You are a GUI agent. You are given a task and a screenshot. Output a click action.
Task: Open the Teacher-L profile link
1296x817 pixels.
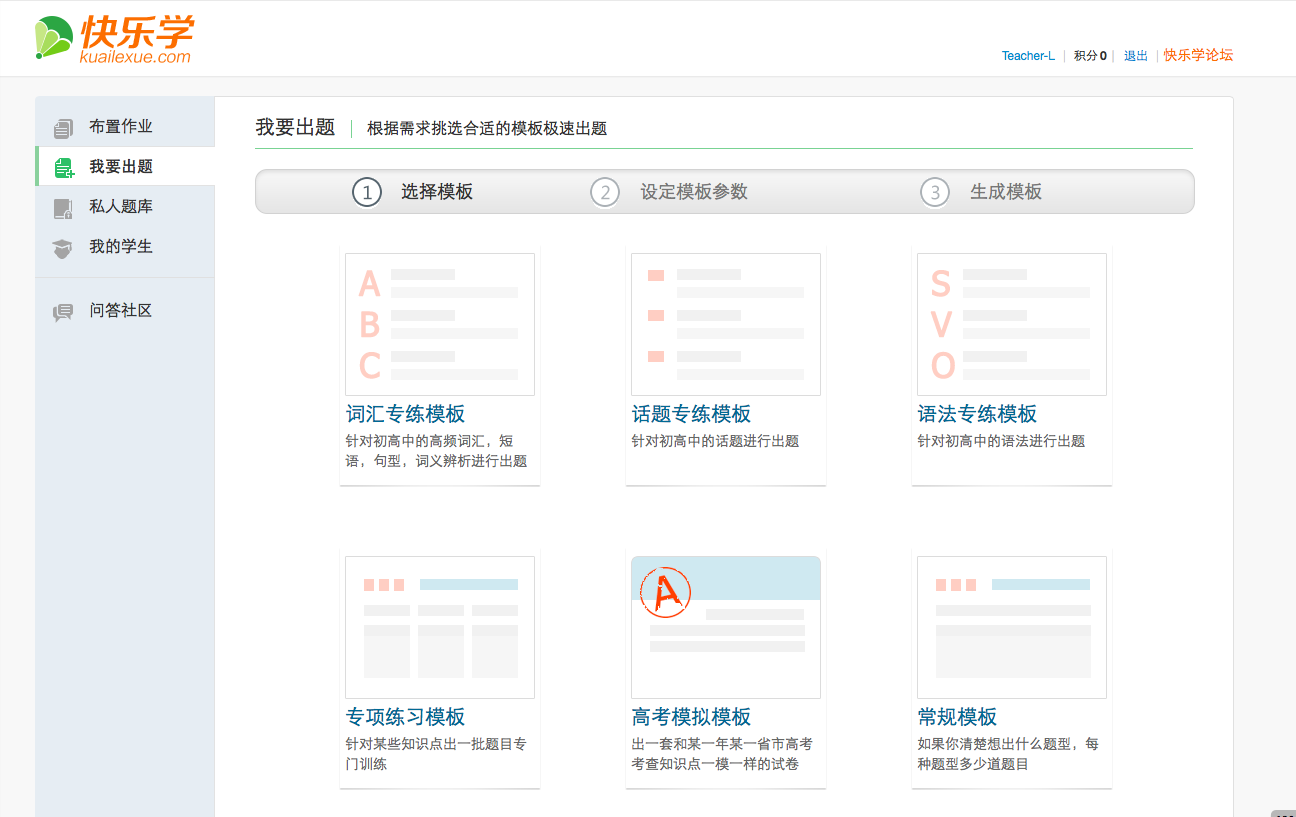click(1028, 56)
